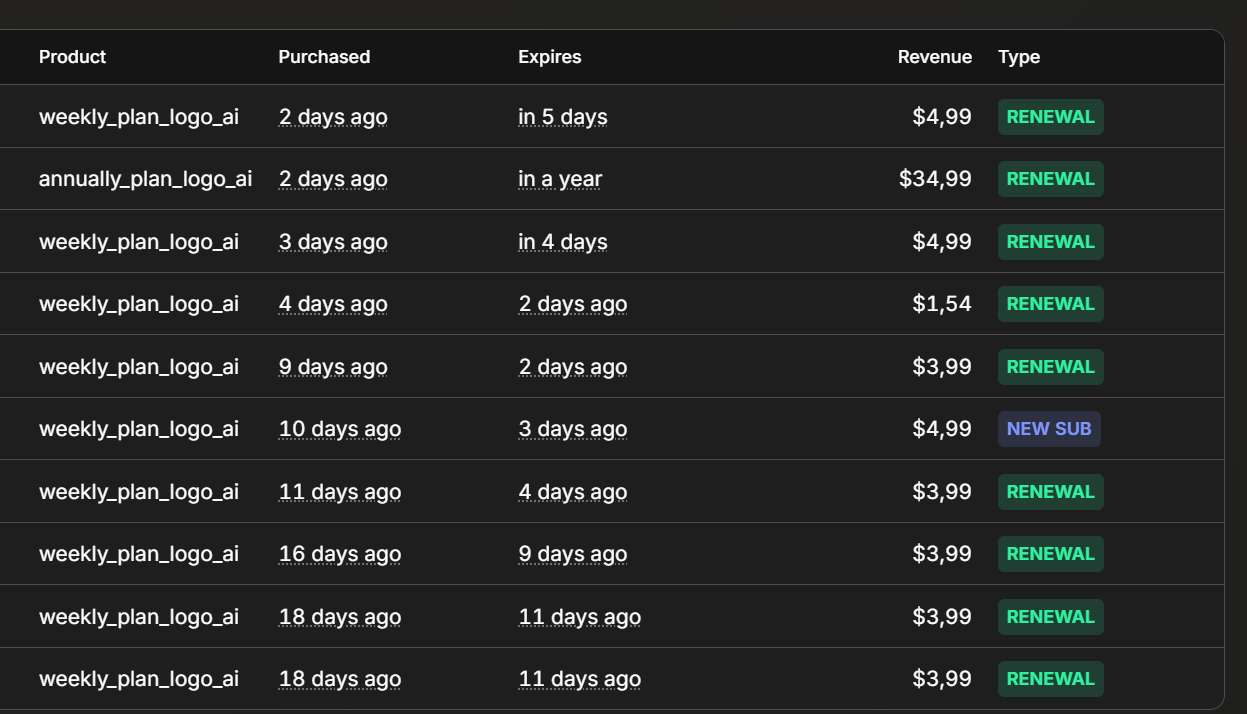The image size is (1247, 714).
Task: Click the $4,99 revenue in the NEW SUB row
Action: click(942, 429)
